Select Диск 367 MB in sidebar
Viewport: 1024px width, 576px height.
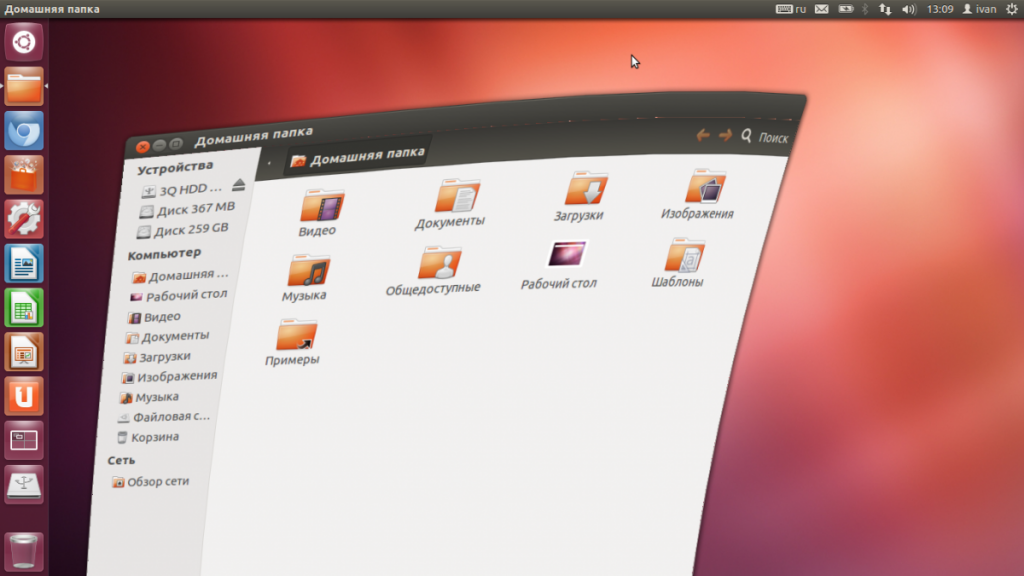coord(194,209)
